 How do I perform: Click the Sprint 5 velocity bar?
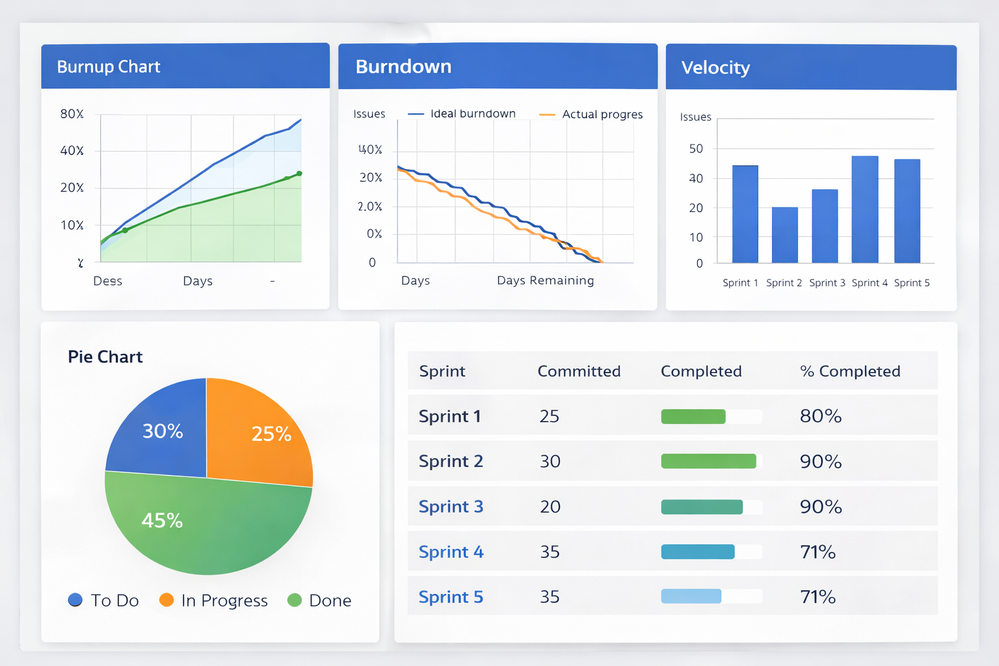tap(907, 211)
